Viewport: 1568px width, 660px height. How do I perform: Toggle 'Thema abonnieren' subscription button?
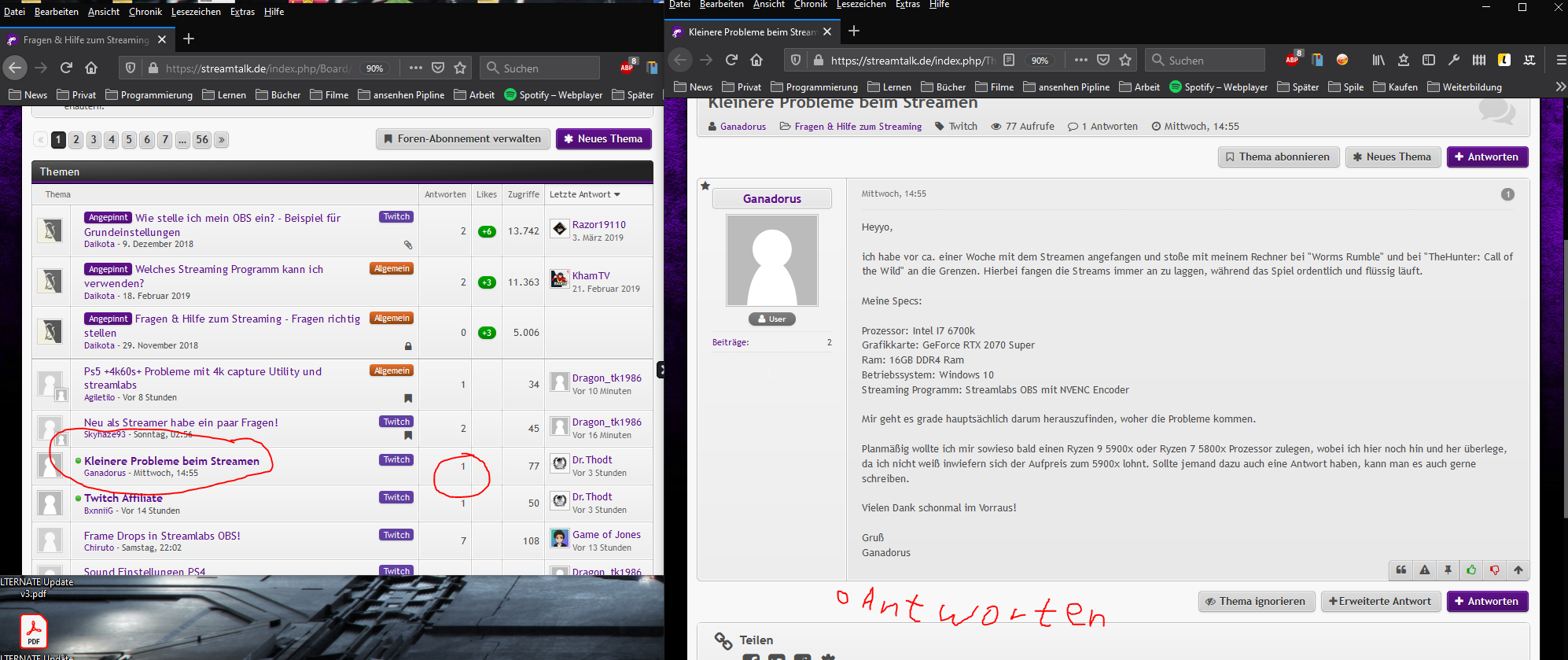pyautogui.click(x=1277, y=157)
